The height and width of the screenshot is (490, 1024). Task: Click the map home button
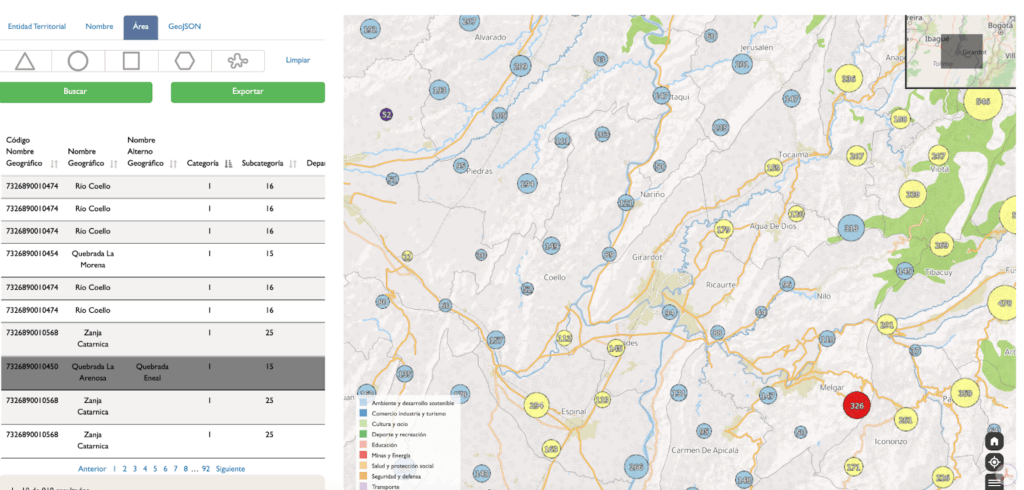click(994, 441)
